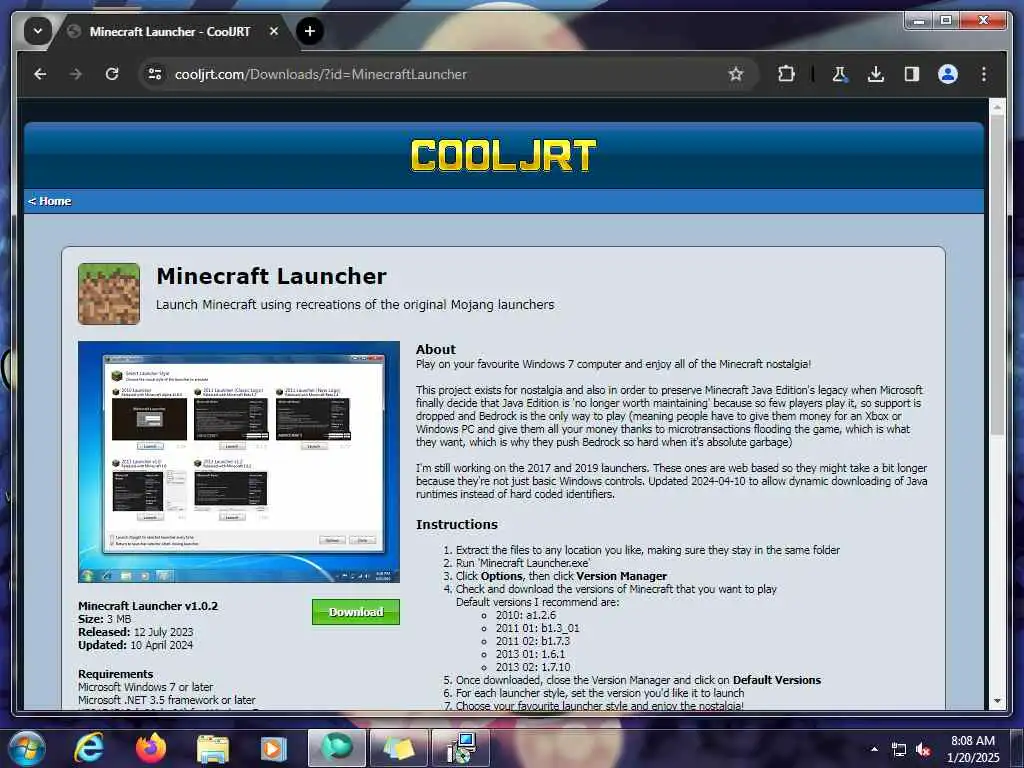Click the '2010: a1.2.6' list item
The height and width of the screenshot is (768, 1024).
coord(526,615)
